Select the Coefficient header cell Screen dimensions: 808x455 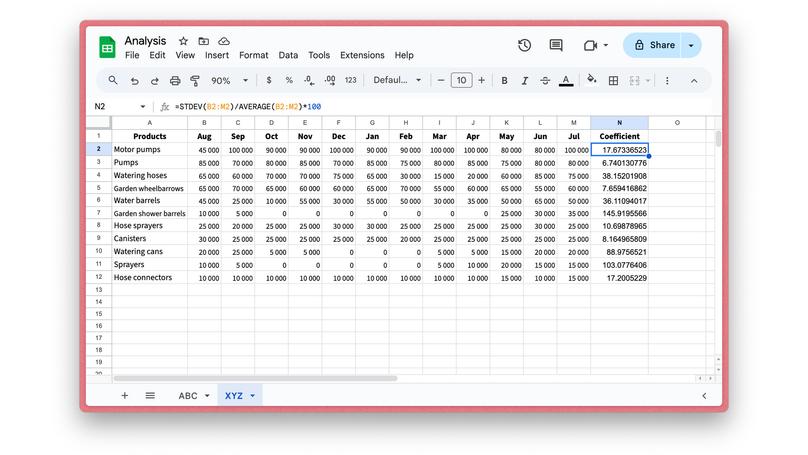pos(619,136)
